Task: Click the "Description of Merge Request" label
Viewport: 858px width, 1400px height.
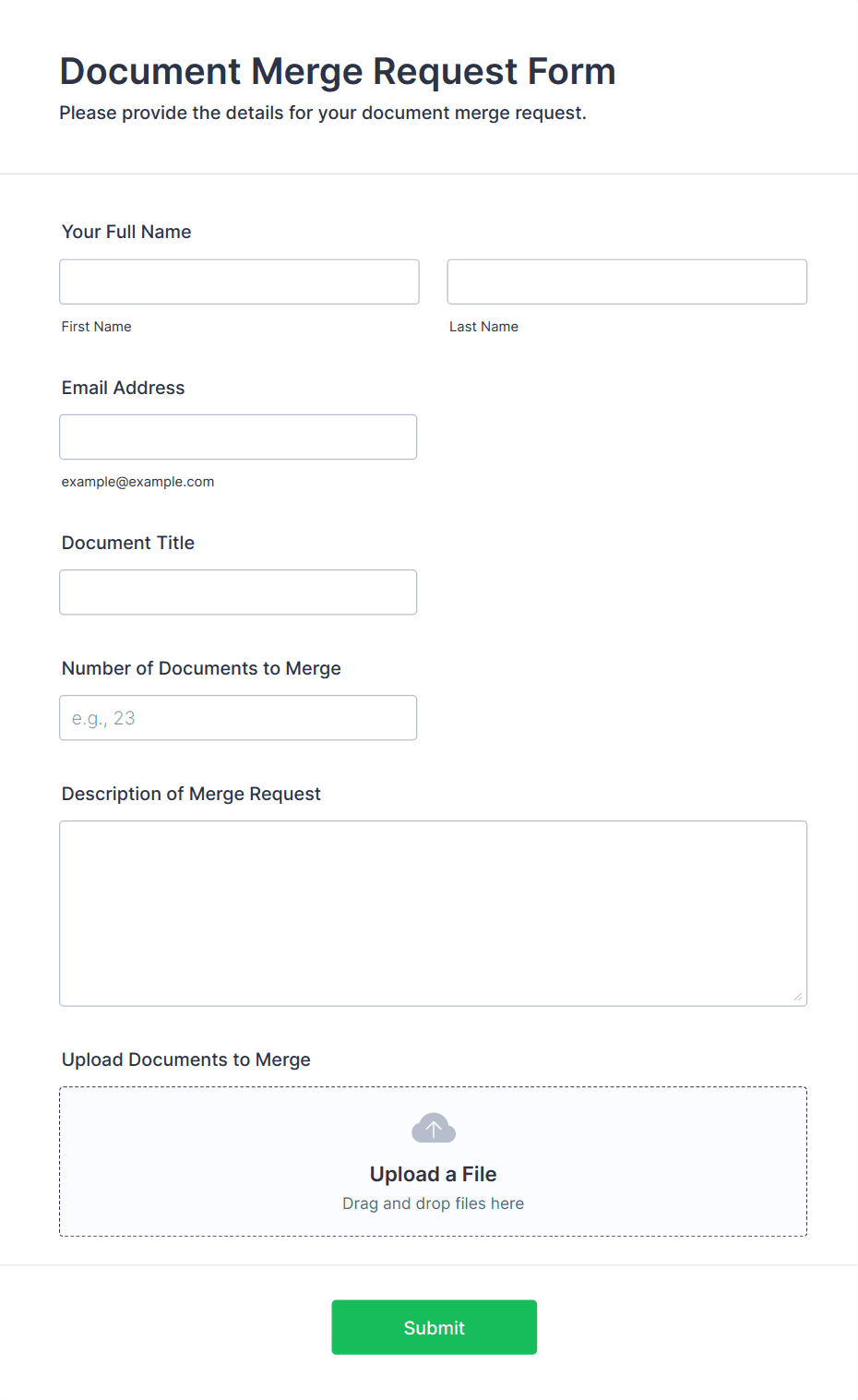Action: pos(191,794)
